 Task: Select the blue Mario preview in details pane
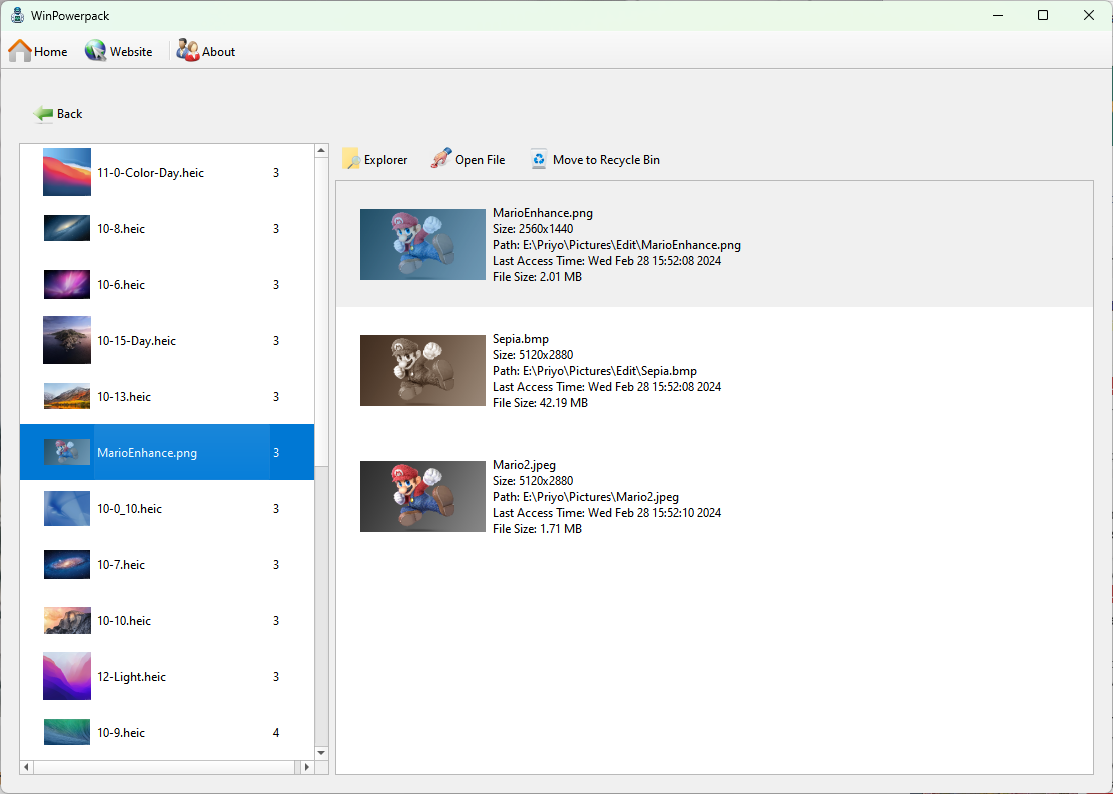(x=422, y=244)
